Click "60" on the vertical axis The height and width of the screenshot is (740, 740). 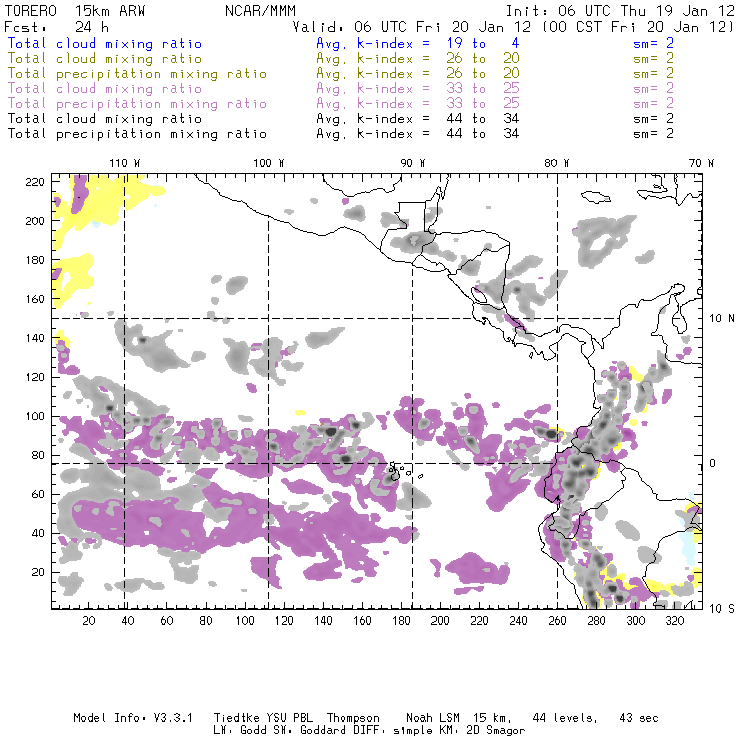pyautogui.click(x=38, y=494)
